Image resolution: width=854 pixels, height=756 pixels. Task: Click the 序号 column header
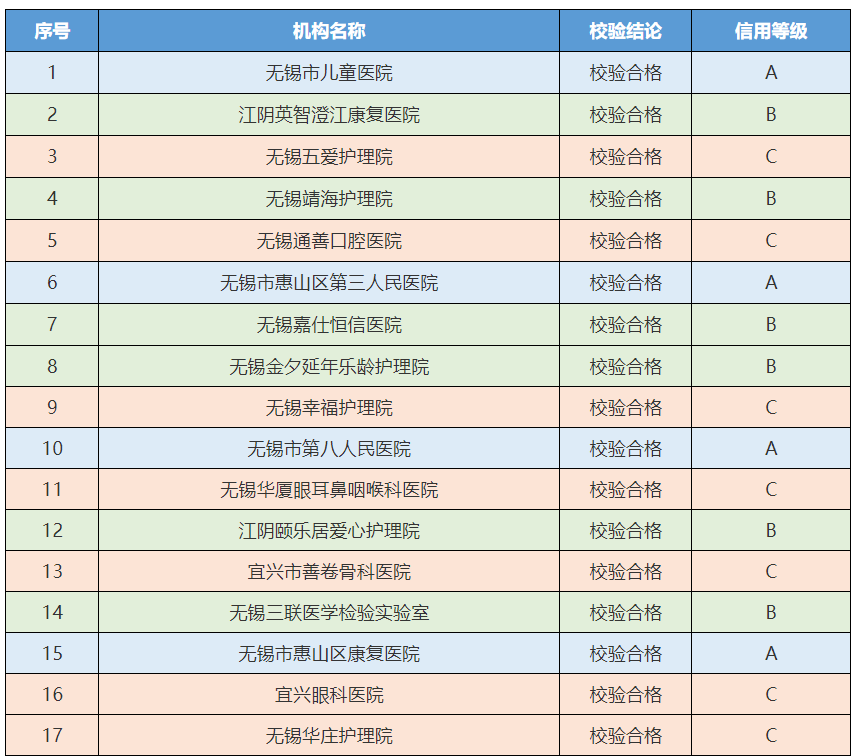tap(52, 31)
